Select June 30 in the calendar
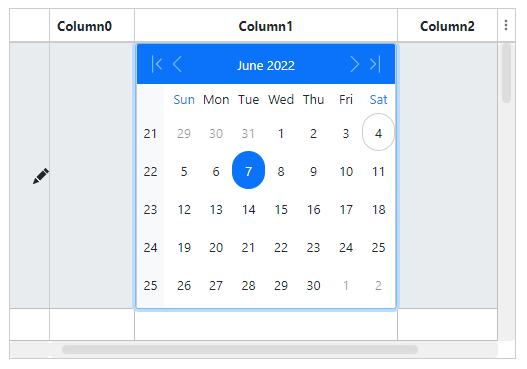Image resolution: width=527 pixels, height=369 pixels. pyautogui.click(x=313, y=286)
